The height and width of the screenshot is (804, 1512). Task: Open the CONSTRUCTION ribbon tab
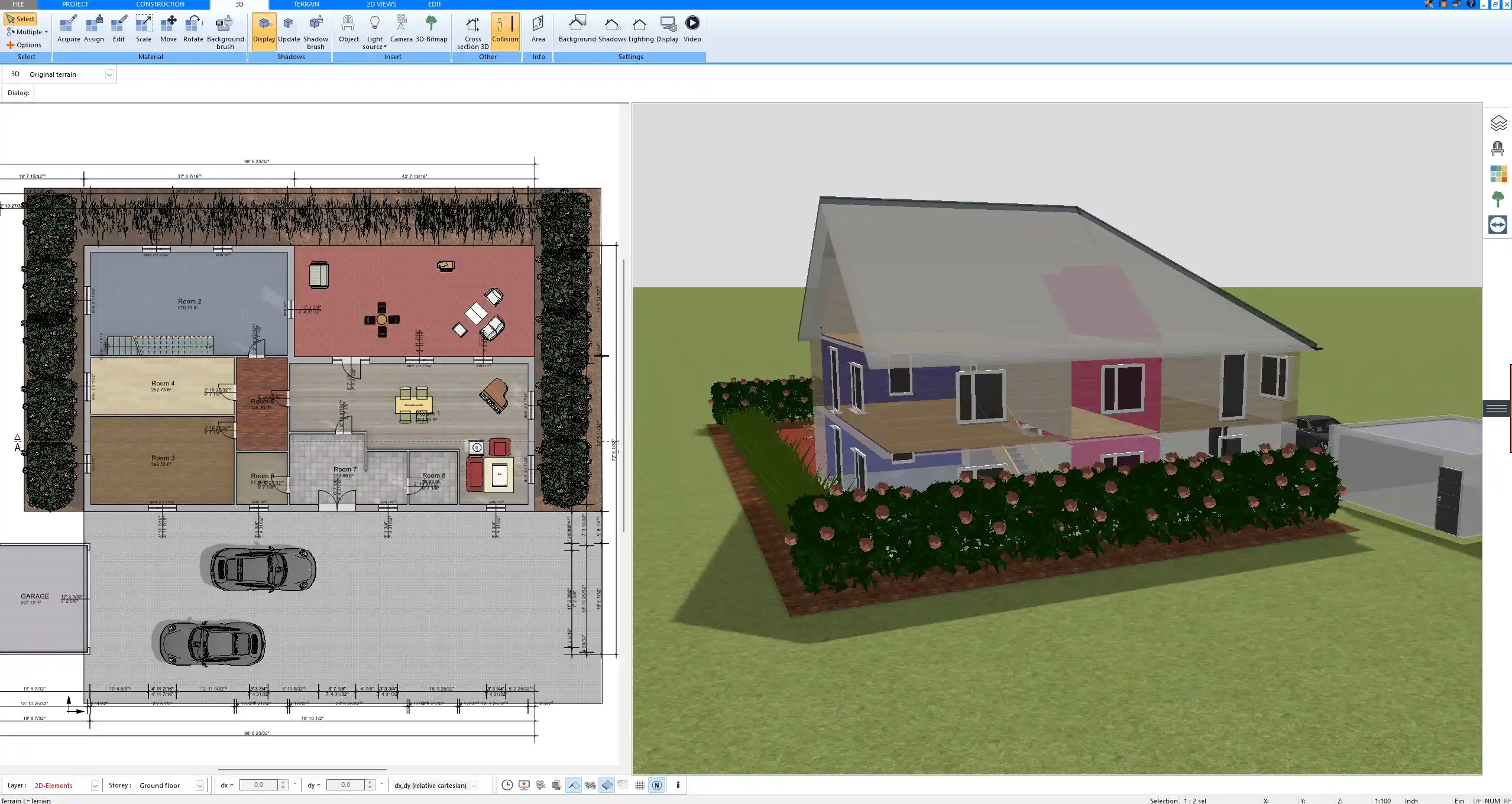(x=160, y=4)
